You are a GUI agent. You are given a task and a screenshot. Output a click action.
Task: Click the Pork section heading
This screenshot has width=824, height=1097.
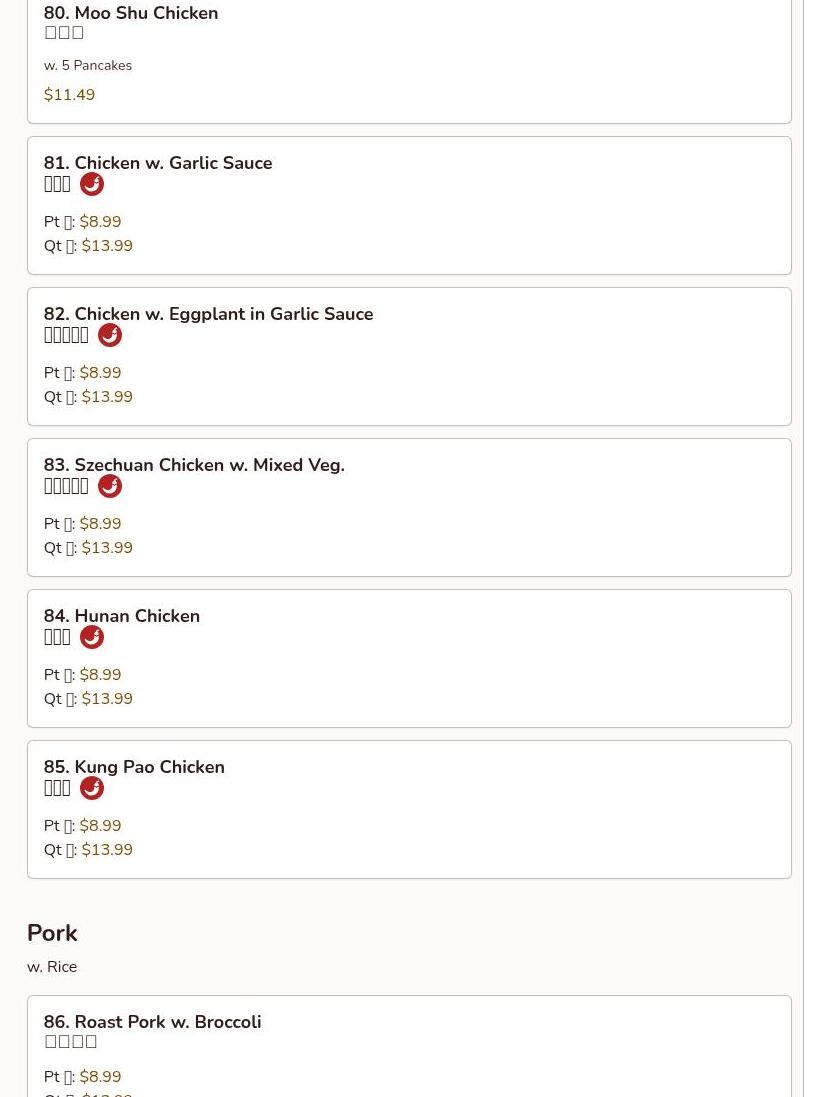pos(52,933)
